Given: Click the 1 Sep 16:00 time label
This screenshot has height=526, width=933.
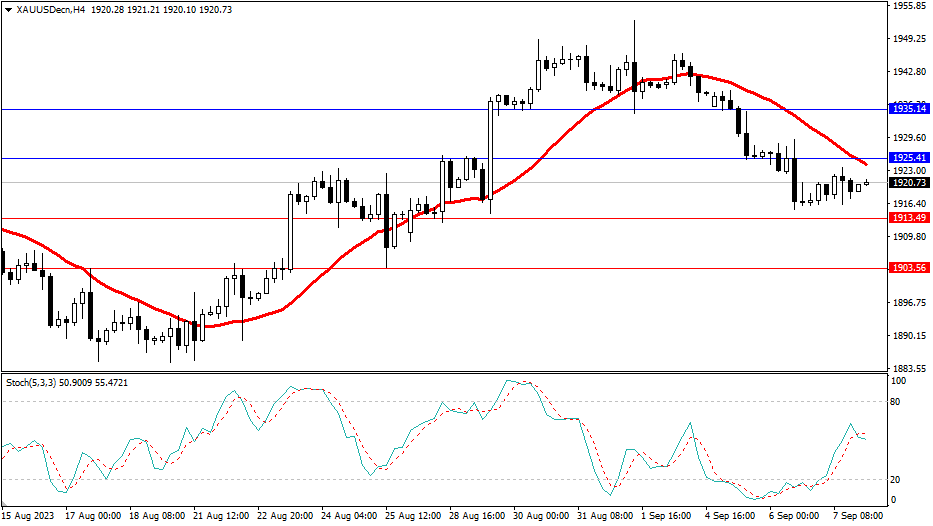Looking at the screenshot, I should pos(664,516).
